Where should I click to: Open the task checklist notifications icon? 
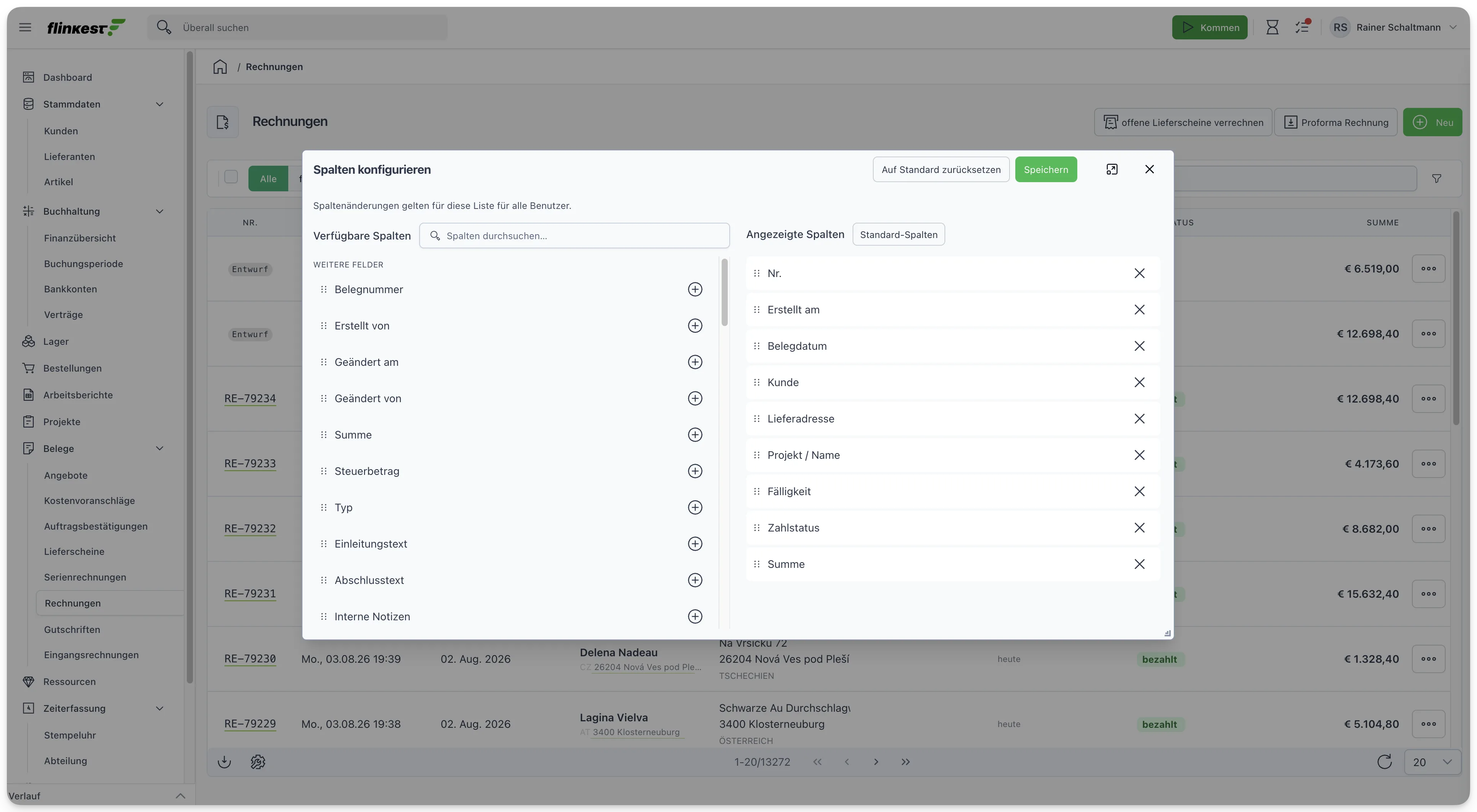(1302, 27)
